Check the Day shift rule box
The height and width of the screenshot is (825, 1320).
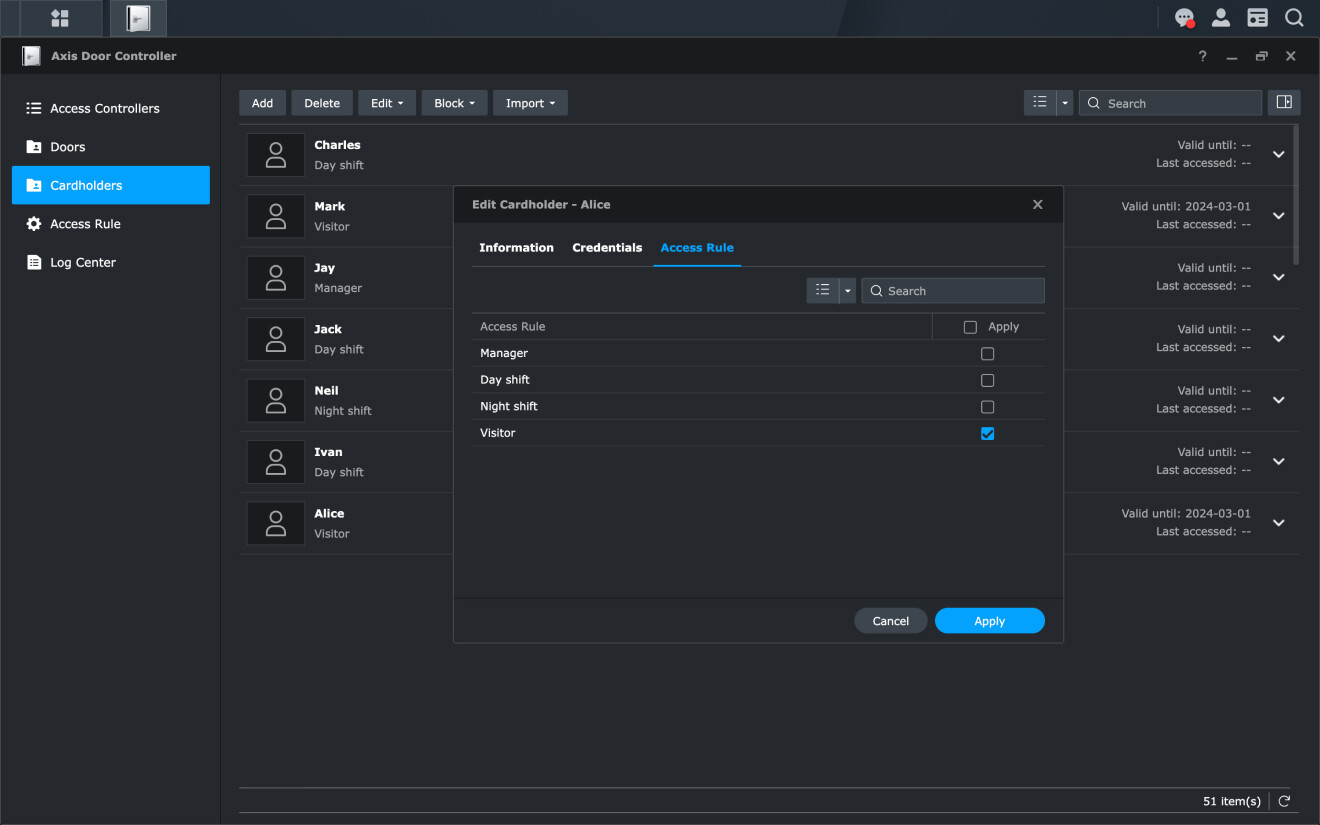(x=987, y=380)
